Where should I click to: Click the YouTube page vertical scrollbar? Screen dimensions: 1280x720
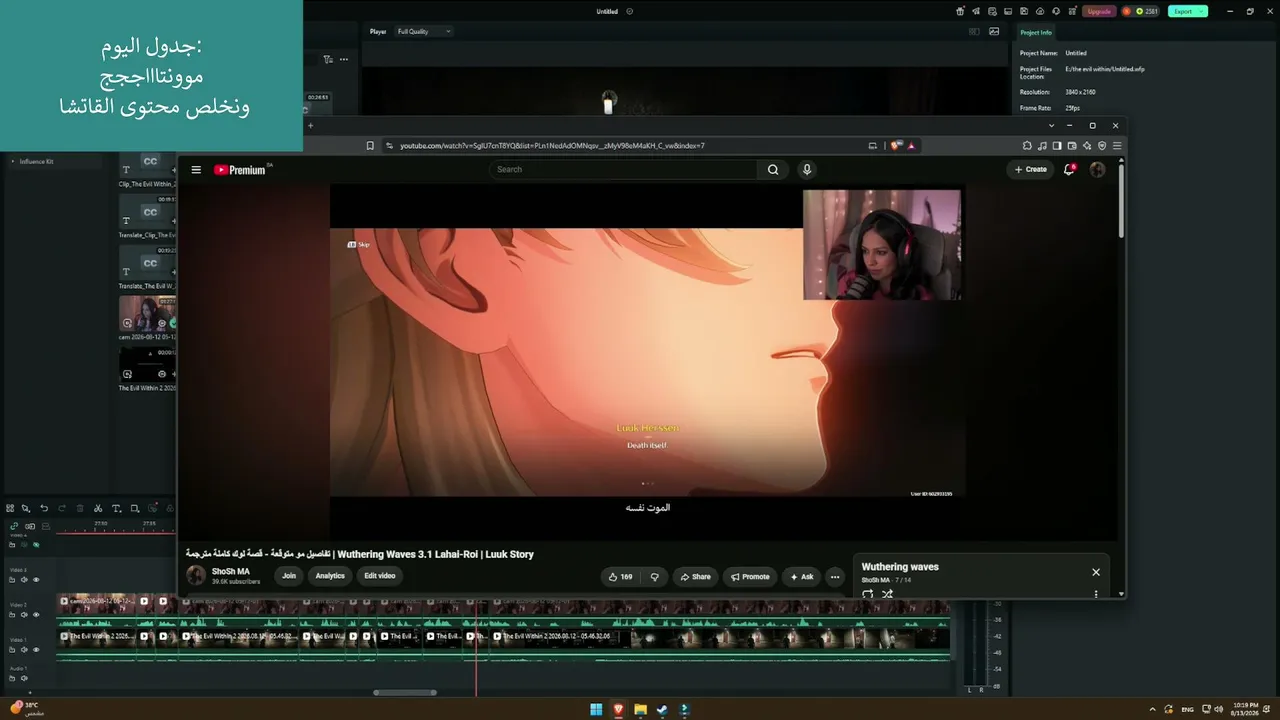1121,200
